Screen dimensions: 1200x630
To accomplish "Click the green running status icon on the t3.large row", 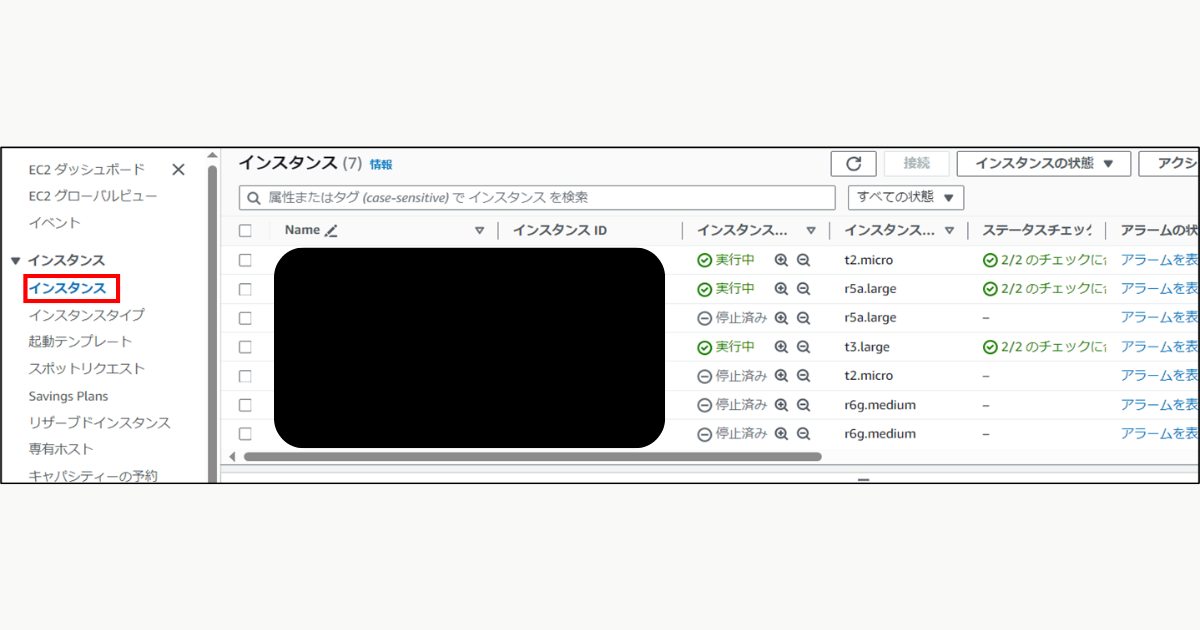I will pos(704,346).
